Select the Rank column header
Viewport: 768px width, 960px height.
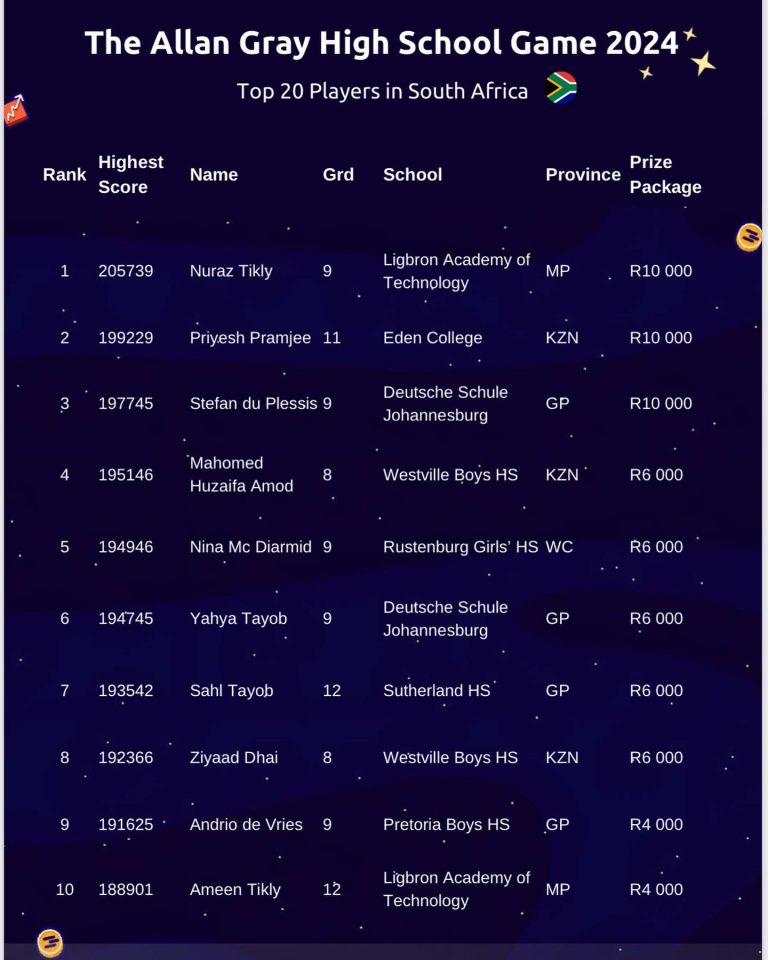tap(65, 174)
